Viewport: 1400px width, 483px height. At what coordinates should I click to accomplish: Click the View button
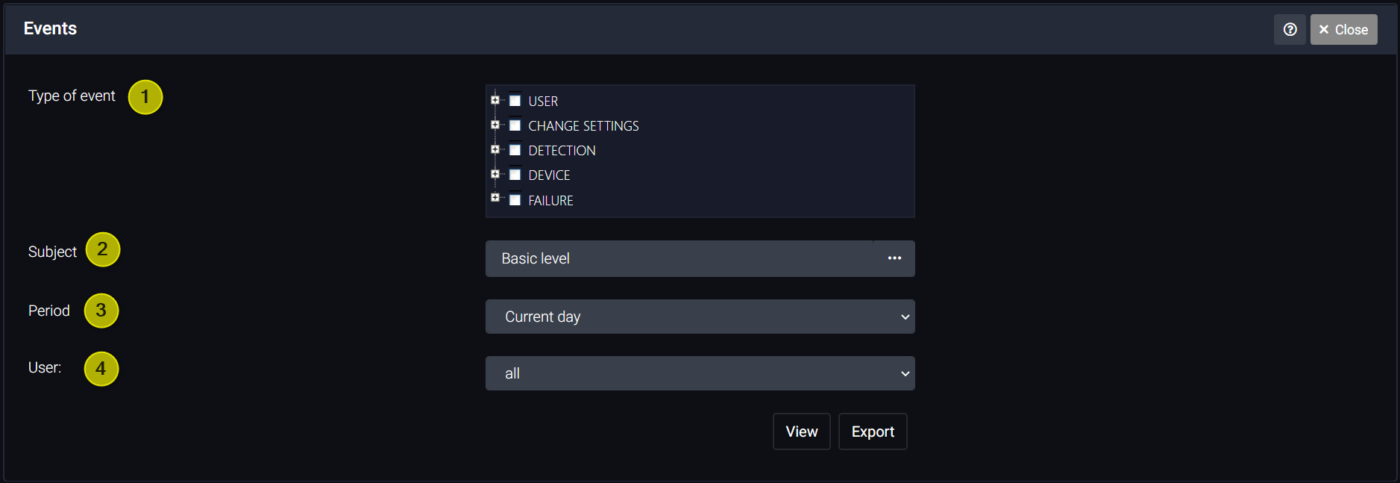[x=802, y=431]
